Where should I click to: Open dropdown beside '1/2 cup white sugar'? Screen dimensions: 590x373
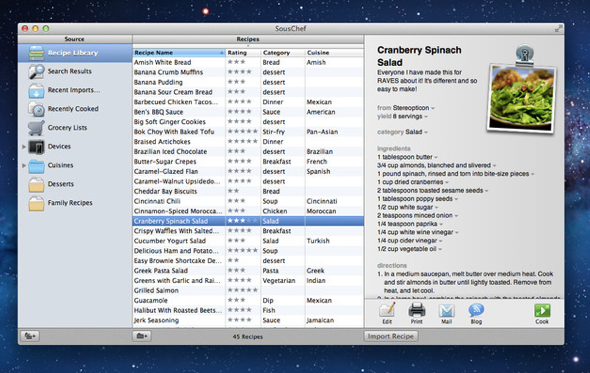pyautogui.click(x=436, y=207)
